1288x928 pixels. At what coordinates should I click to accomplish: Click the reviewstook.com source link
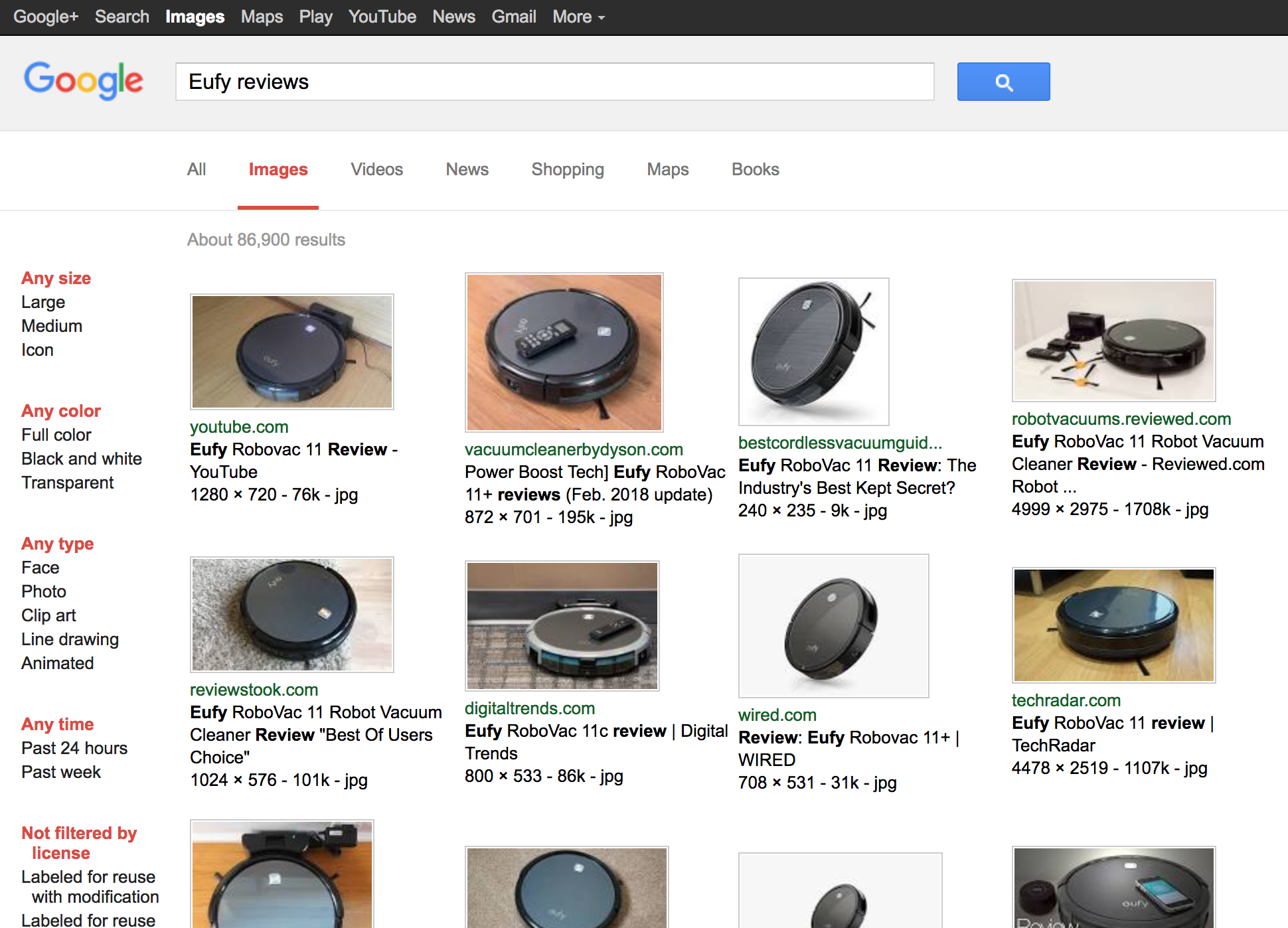tap(254, 690)
